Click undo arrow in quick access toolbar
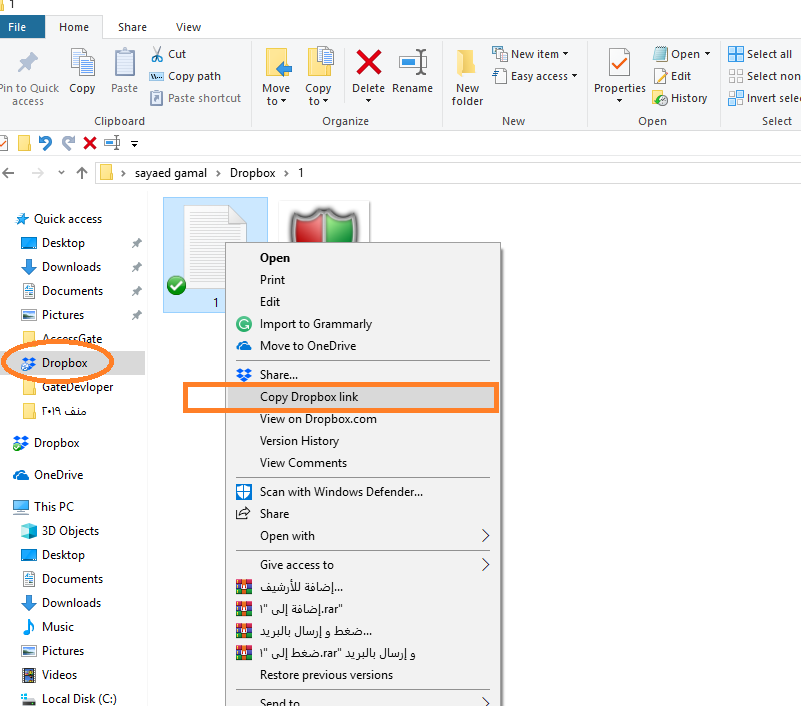Screen dimensions: 801x706 point(45,143)
